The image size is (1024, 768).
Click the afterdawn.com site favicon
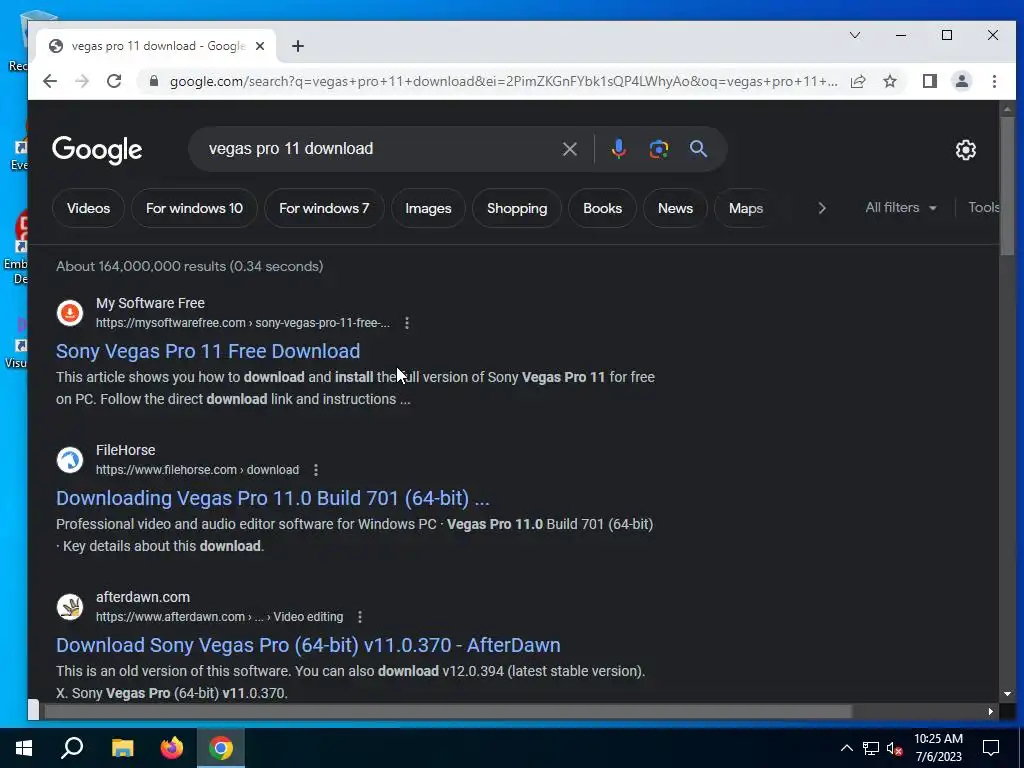tap(70, 607)
